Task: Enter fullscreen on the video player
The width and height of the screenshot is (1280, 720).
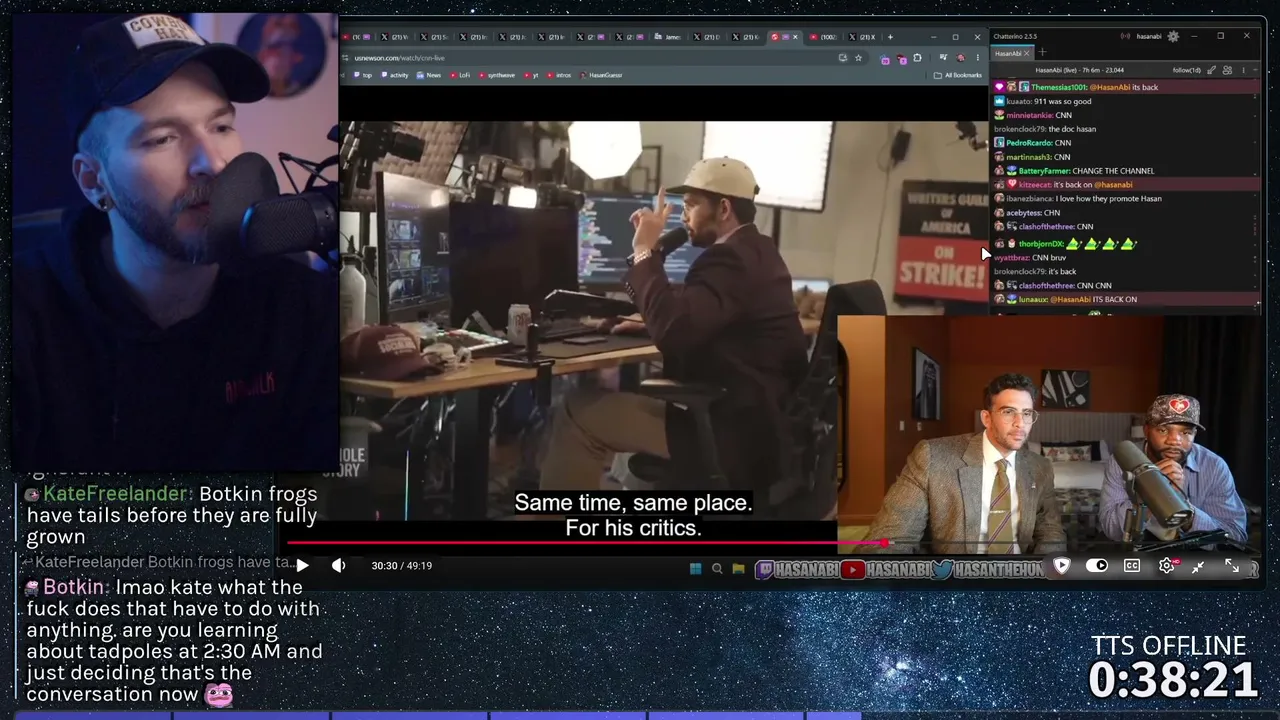Action: click(1232, 566)
